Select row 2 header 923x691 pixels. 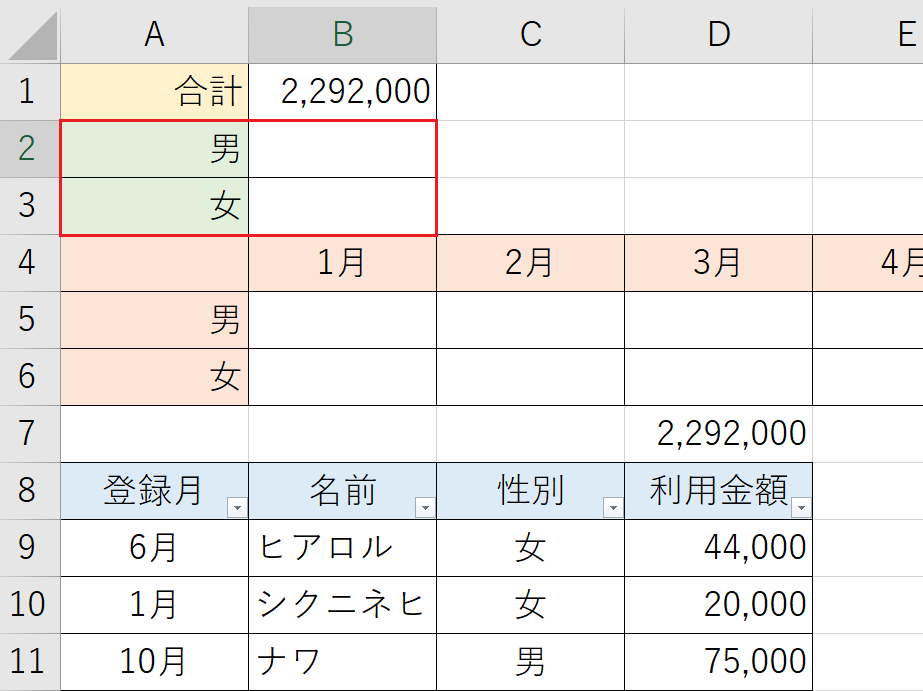point(29,149)
